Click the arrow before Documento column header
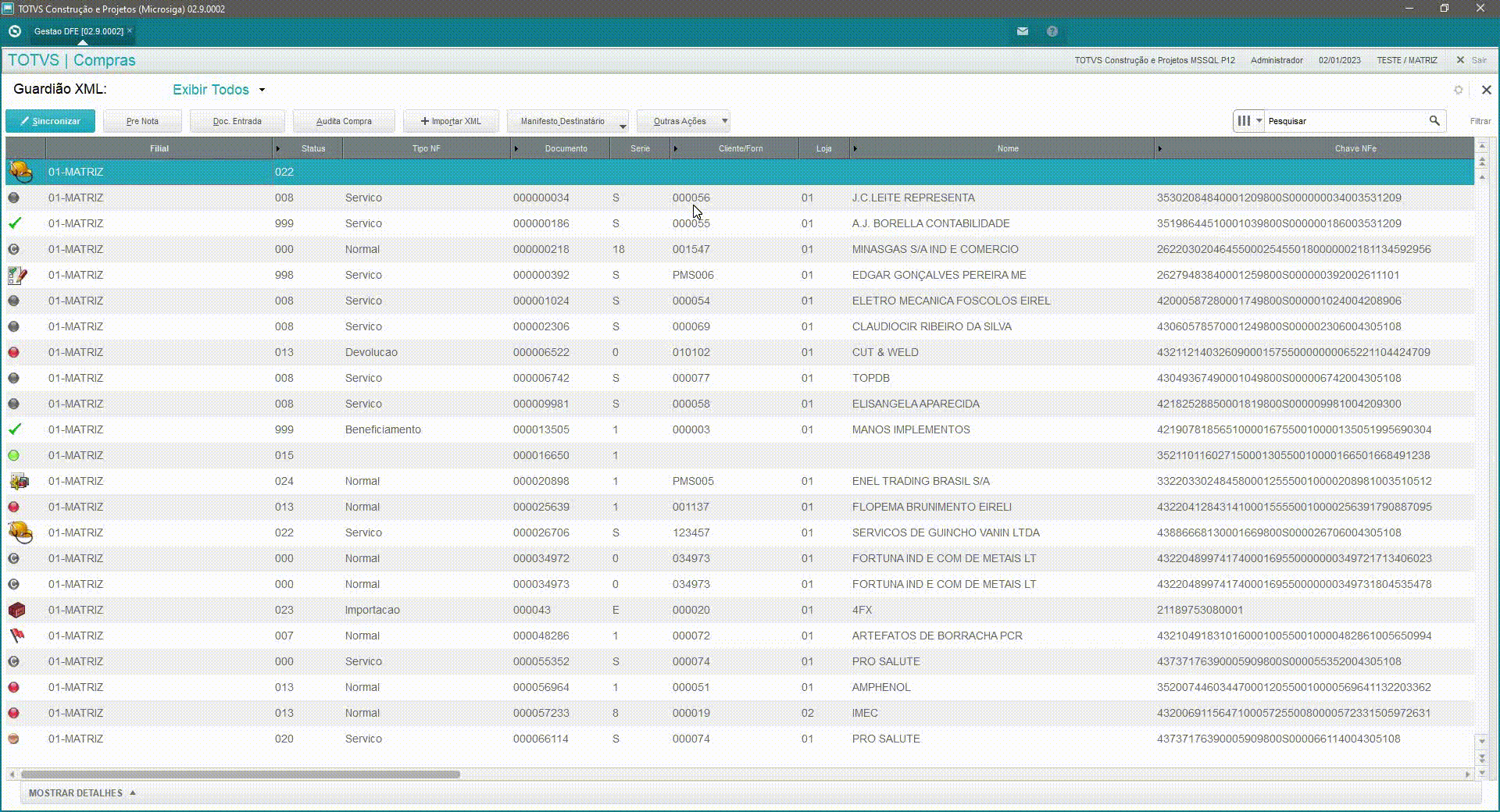Viewport: 1500px width, 812px height. [516, 148]
